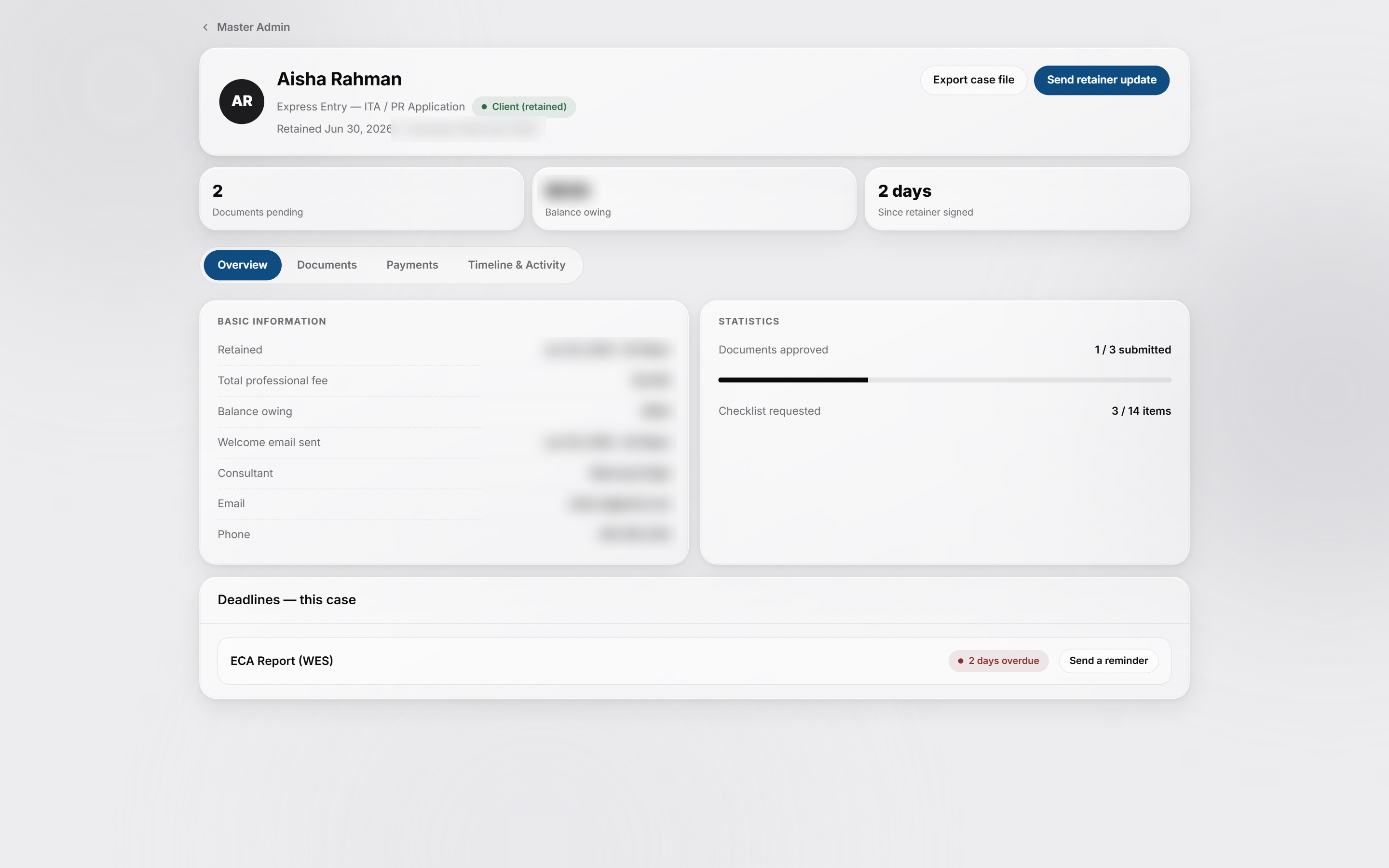Click the Client (retained) status badge

(x=523, y=107)
